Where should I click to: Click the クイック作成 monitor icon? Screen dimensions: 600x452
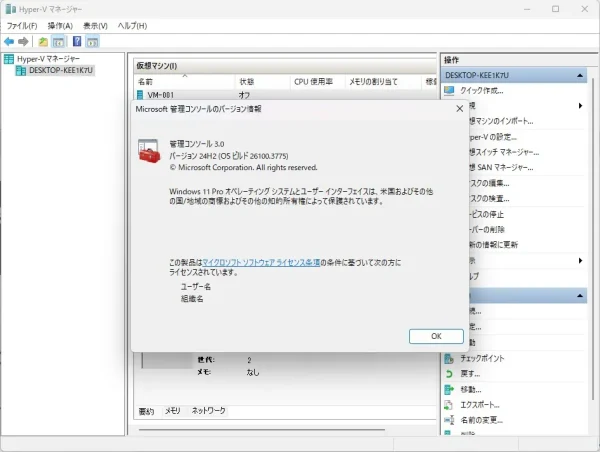[449, 91]
